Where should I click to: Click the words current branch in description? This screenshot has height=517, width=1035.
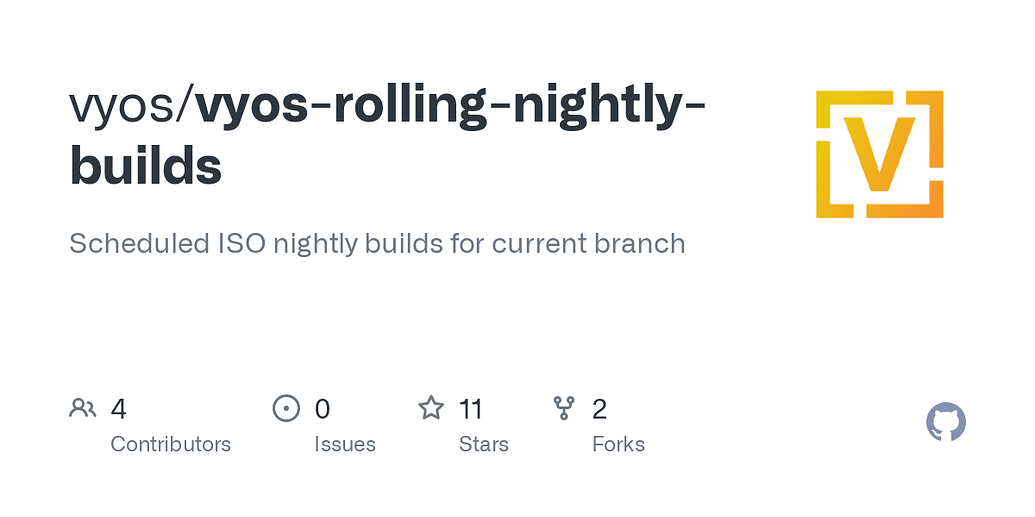pos(588,244)
